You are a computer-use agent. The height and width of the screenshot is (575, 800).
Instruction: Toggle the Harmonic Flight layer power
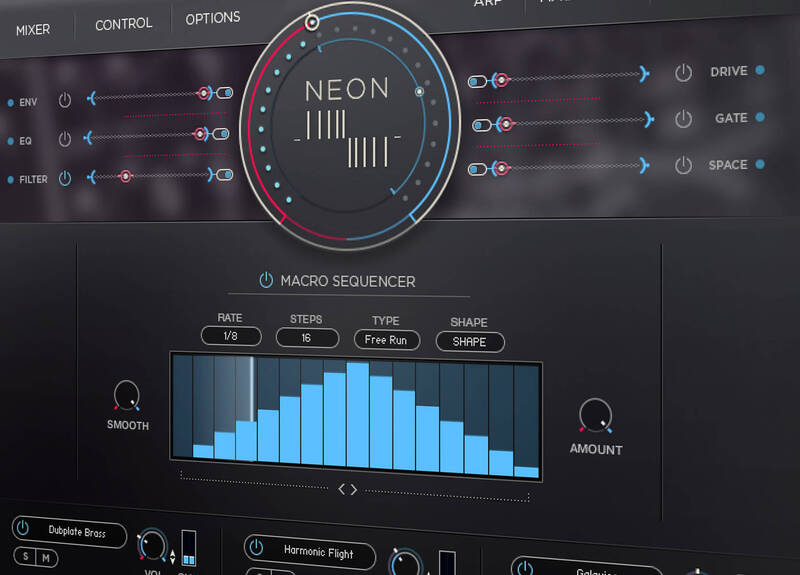pos(256,548)
